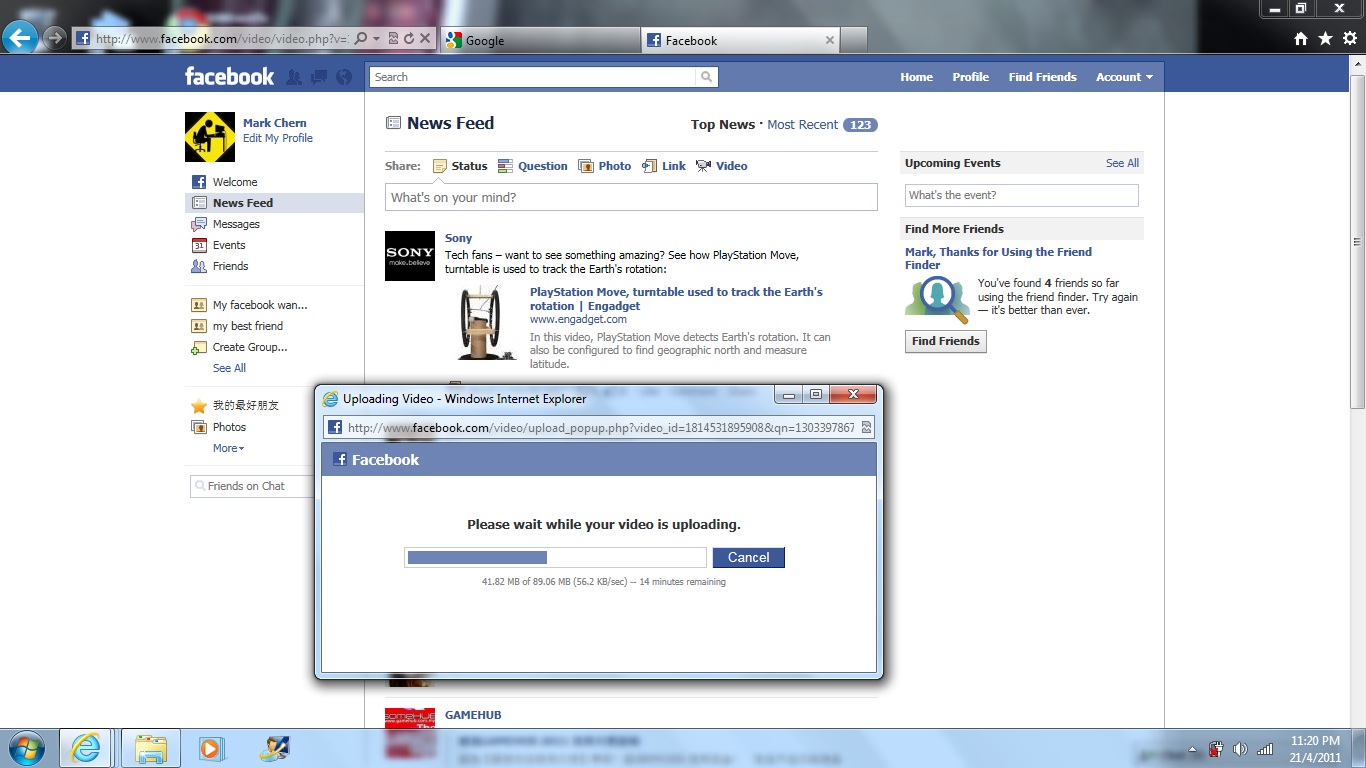Open a new blank tab
The width and height of the screenshot is (1366, 768).
point(853,40)
